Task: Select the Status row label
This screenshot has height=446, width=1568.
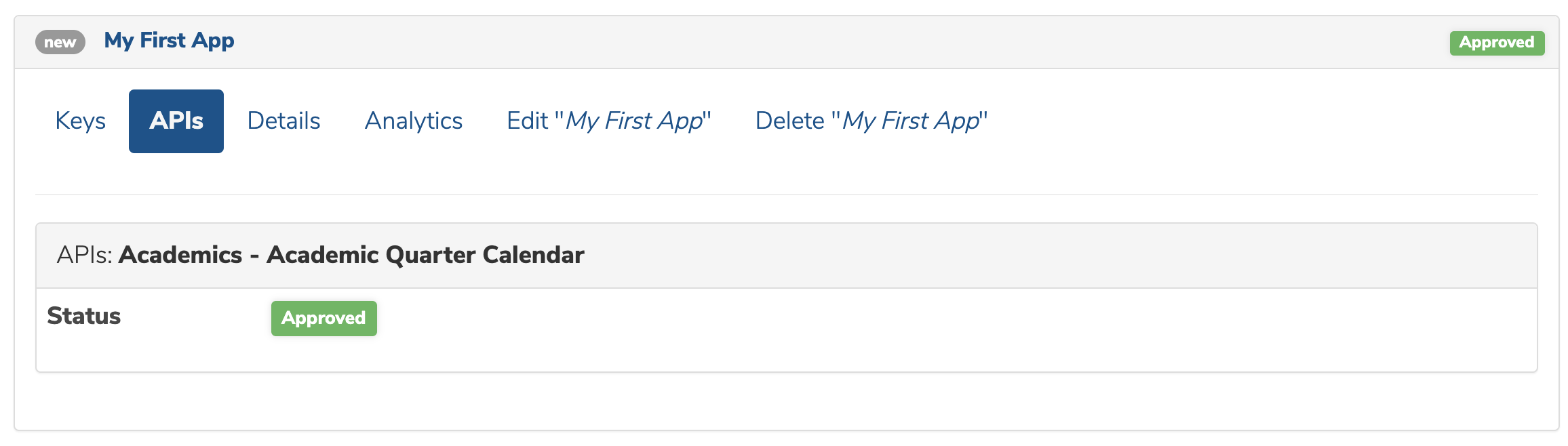Action: click(84, 316)
